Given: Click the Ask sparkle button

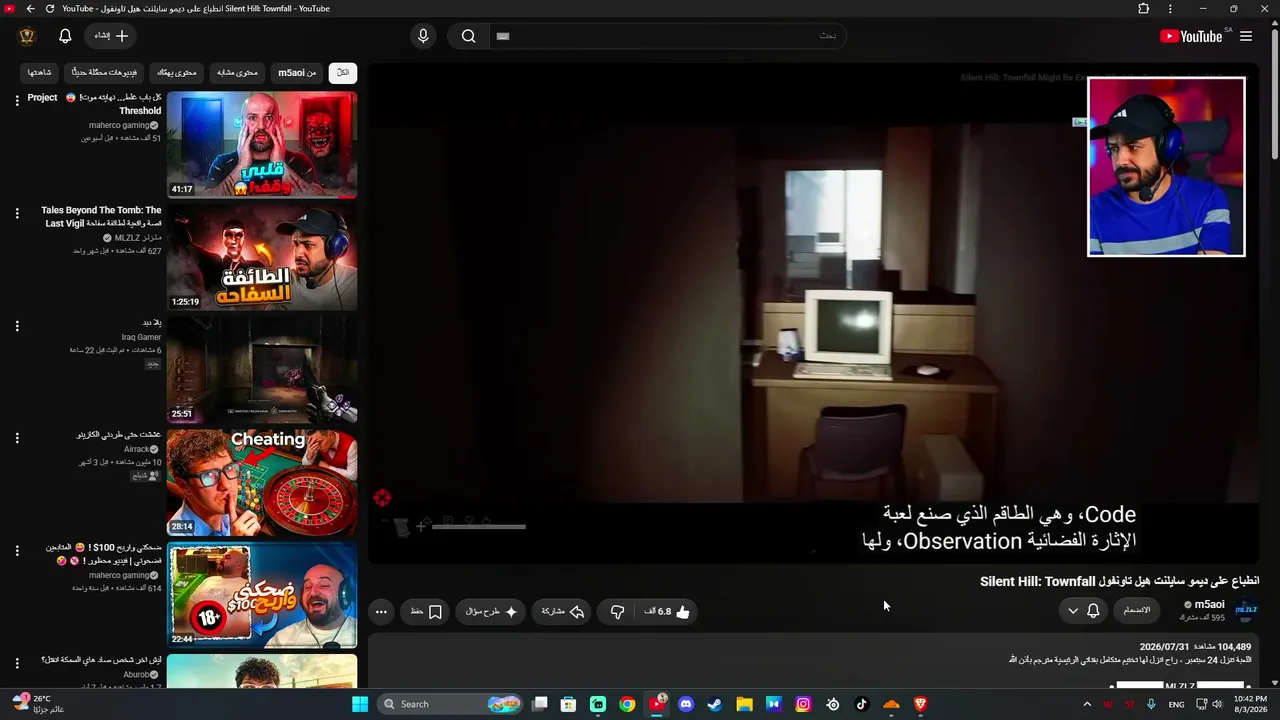Looking at the screenshot, I should click(492, 611).
